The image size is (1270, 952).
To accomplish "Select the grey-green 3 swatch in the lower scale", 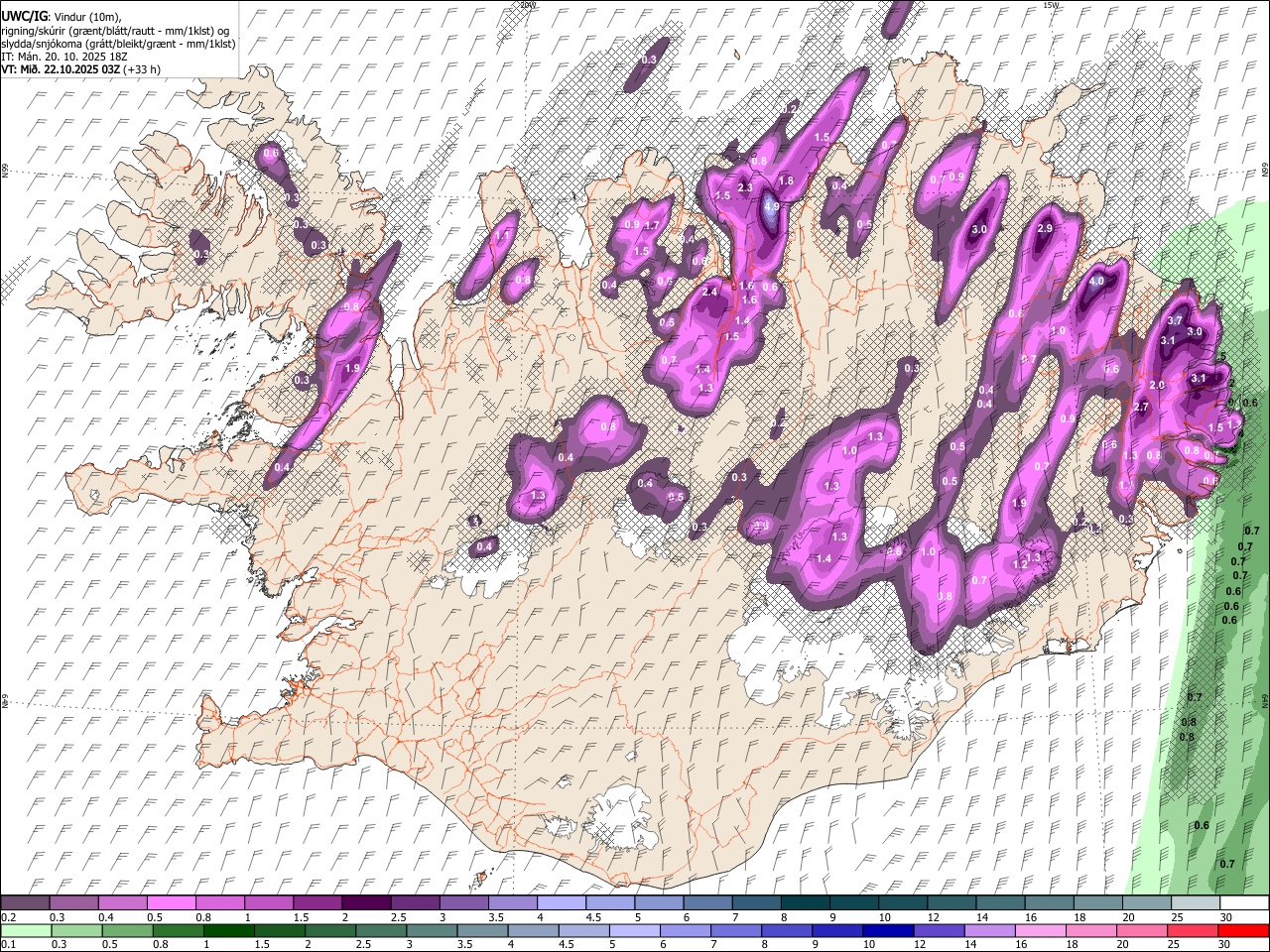I will click(x=432, y=930).
